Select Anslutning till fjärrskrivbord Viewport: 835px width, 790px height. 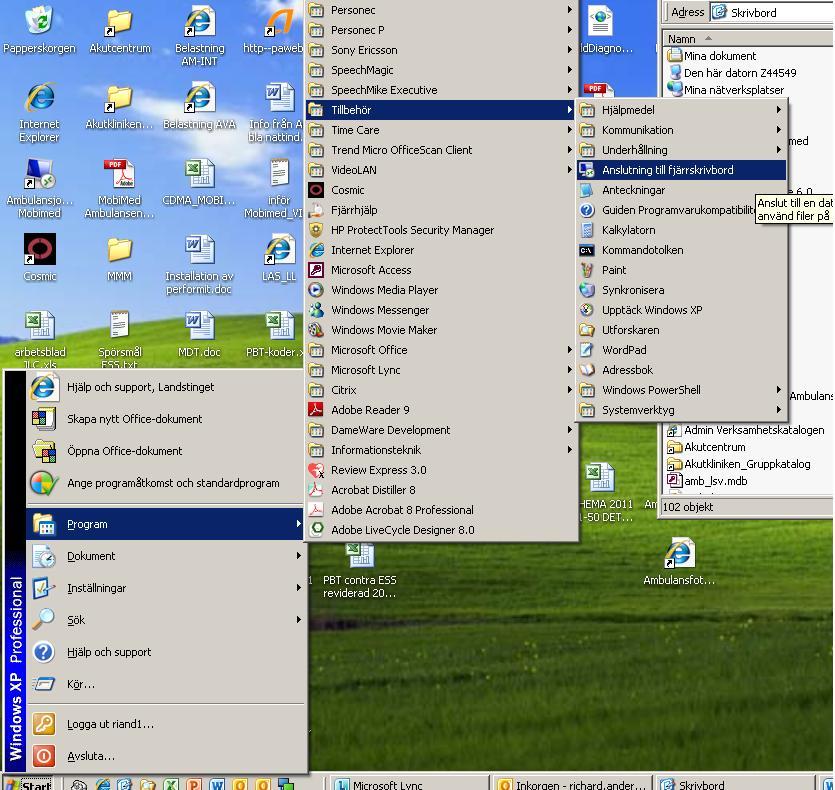click(x=681, y=170)
